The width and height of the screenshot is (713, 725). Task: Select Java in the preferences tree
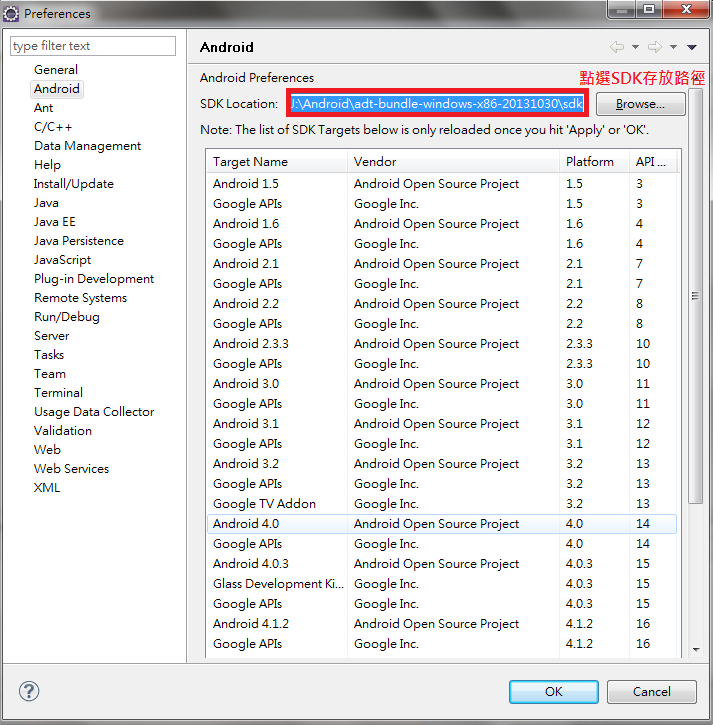coord(46,203)
